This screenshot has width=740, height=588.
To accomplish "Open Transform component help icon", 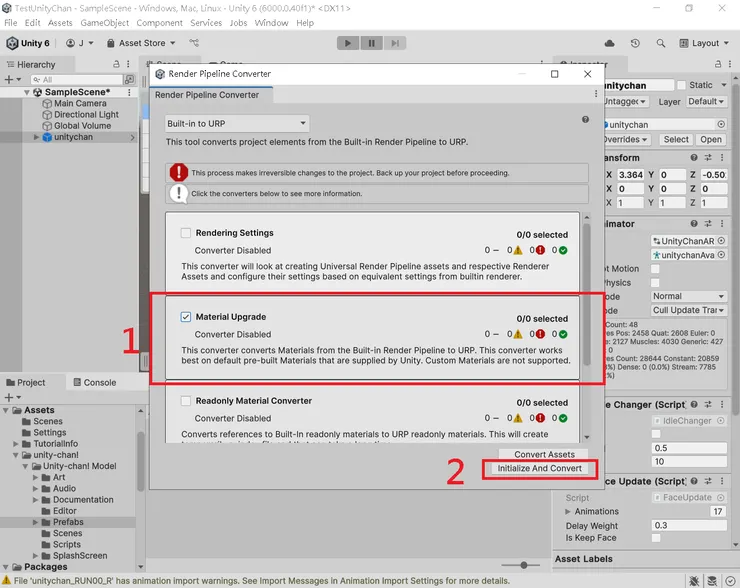I will click(694, 158).
